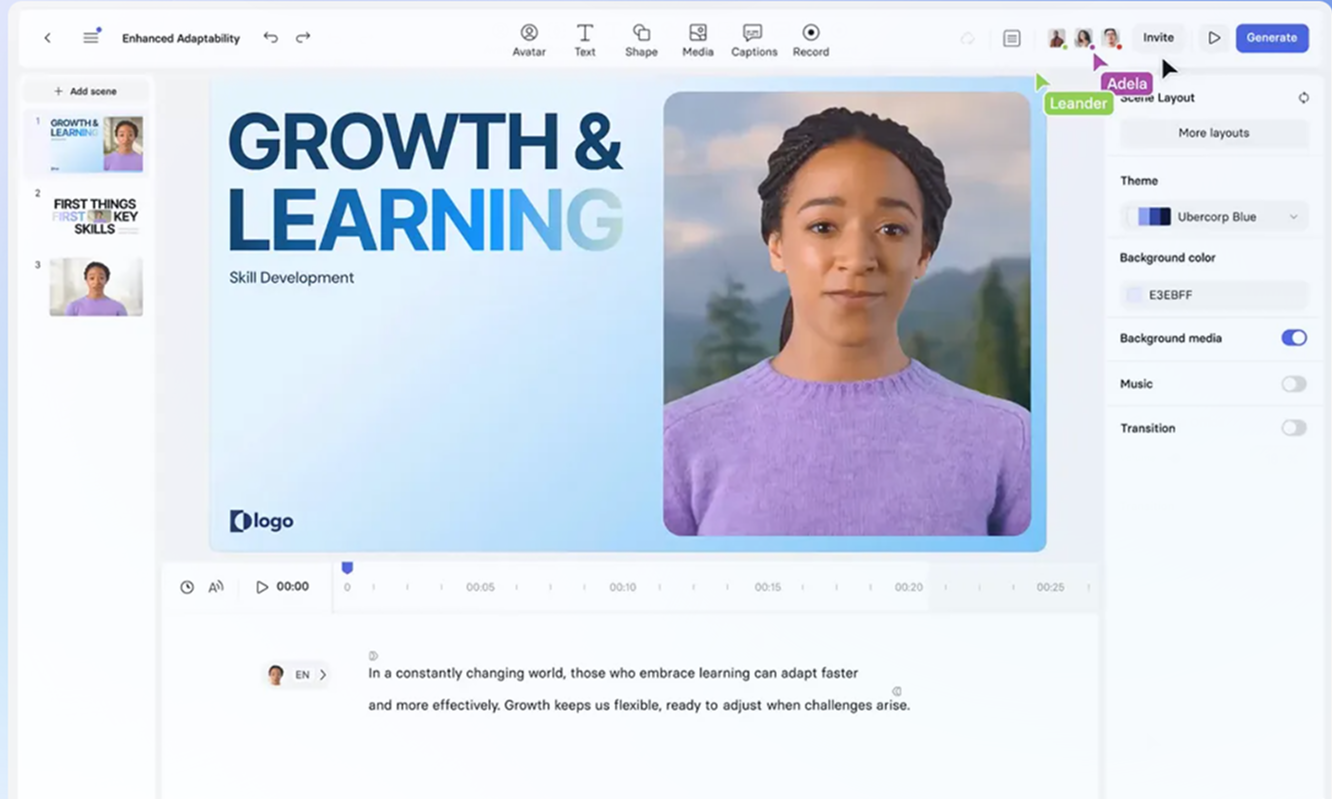1332x799 pixels.
Task: Click the More layouts button
Action: point(1214,133)
